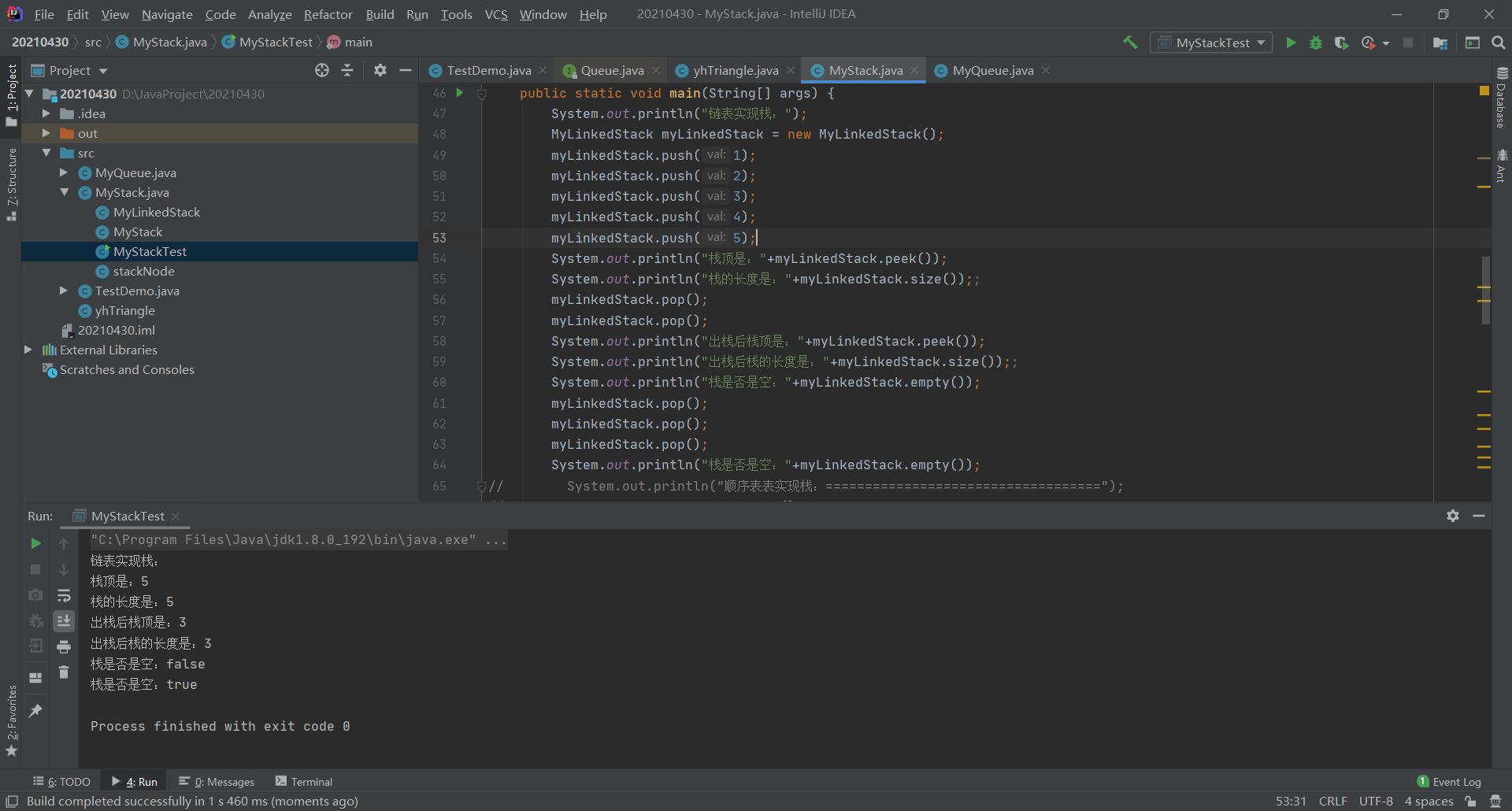Image resolution: width=1512 pixels, height=811 pixels.
Task: Run with coverage icon in toolbar
Action: [x=1342, y=43]
